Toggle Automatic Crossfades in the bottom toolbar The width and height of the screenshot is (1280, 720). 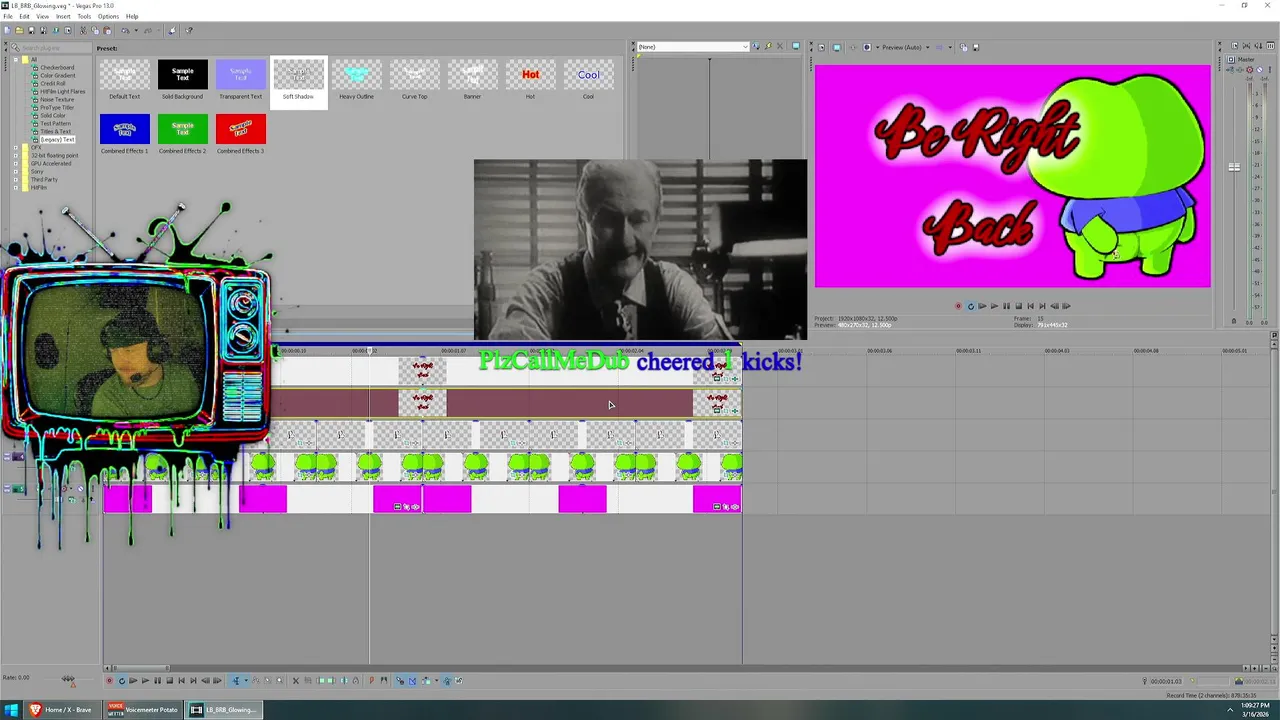pos(412,681)
